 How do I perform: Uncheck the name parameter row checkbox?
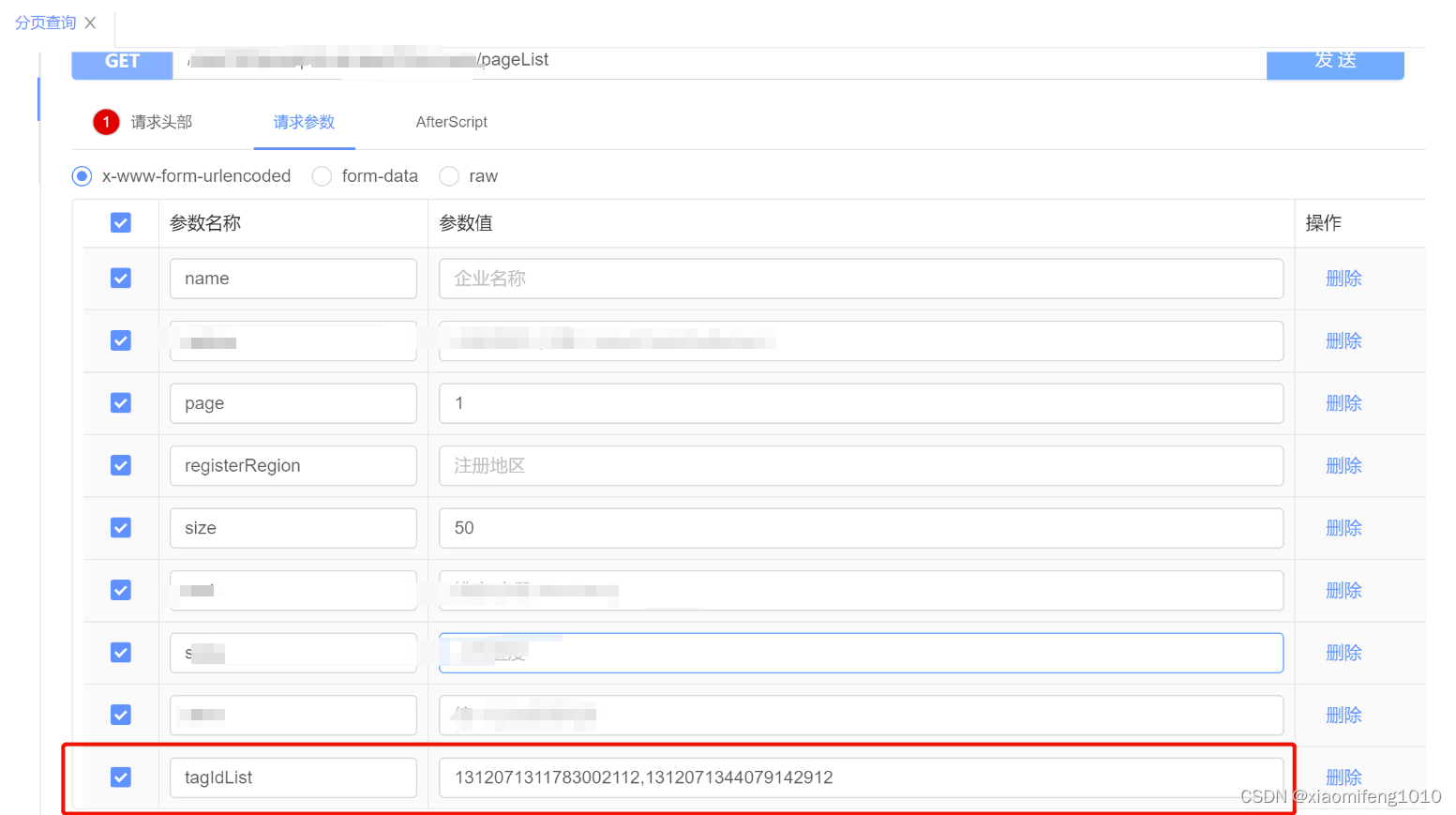120,278
